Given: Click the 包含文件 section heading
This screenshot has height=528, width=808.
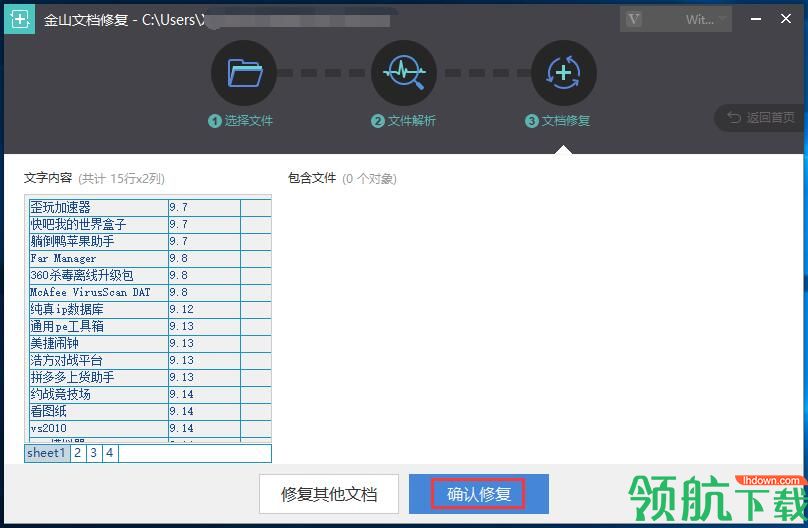Looking at the screenshot, I should 312,178.
